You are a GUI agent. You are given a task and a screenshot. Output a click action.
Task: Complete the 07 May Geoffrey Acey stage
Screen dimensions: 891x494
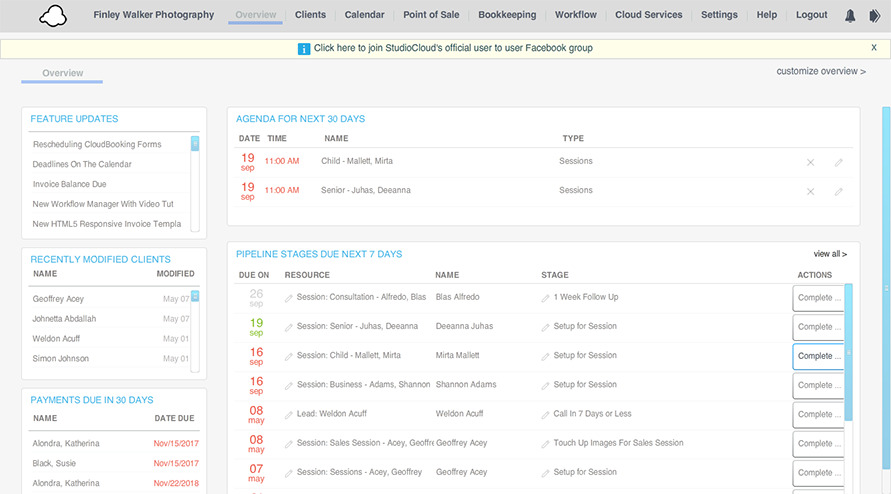(818, 472)
